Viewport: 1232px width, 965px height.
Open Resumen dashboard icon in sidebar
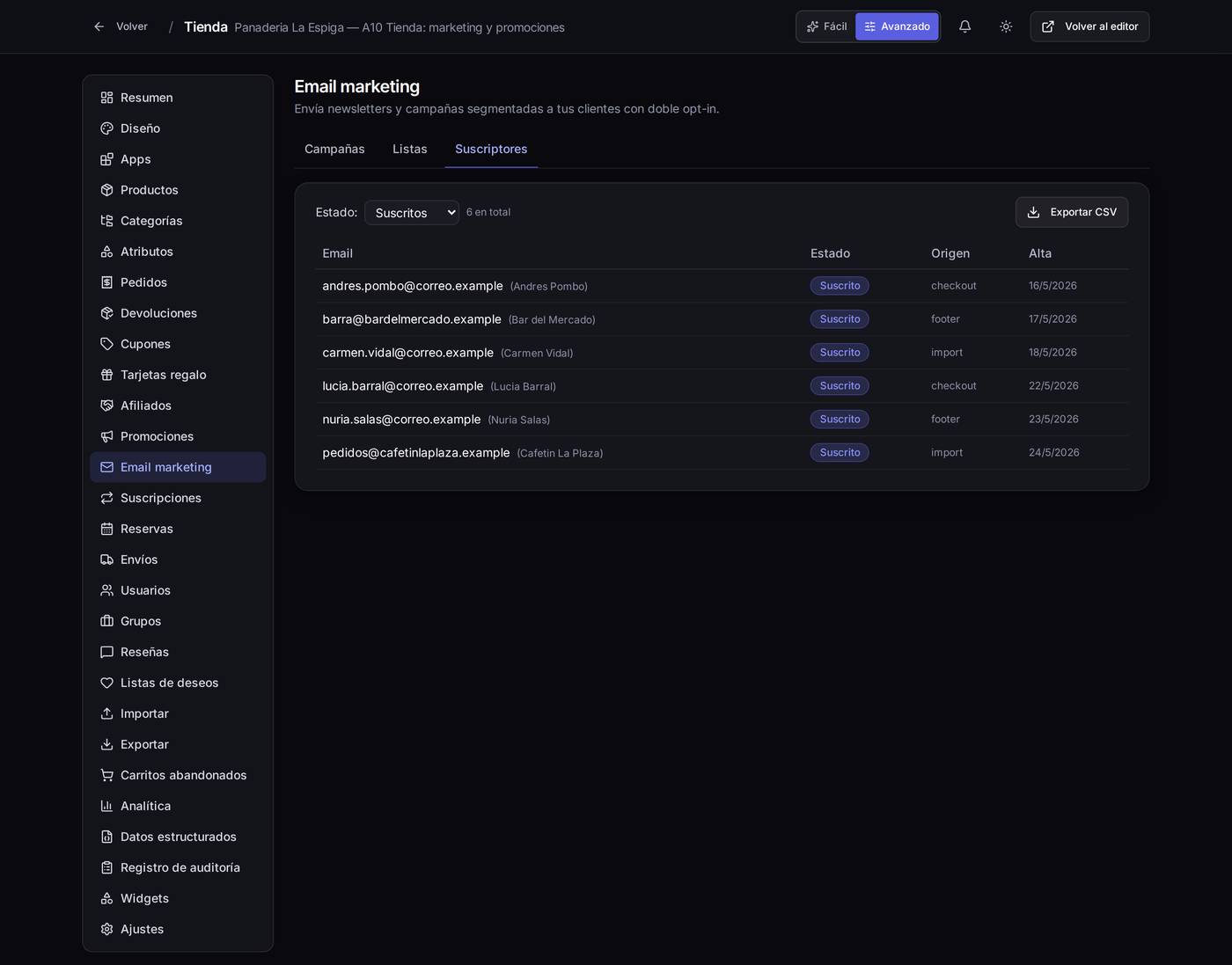tap(106, 98)
